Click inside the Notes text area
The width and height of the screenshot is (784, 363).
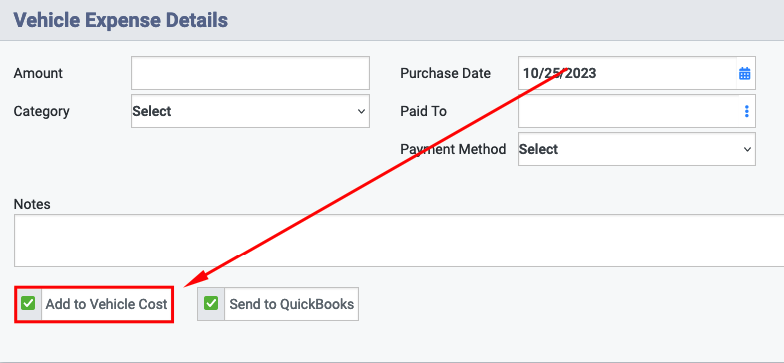pyautogui.click(x=399, y=240)
